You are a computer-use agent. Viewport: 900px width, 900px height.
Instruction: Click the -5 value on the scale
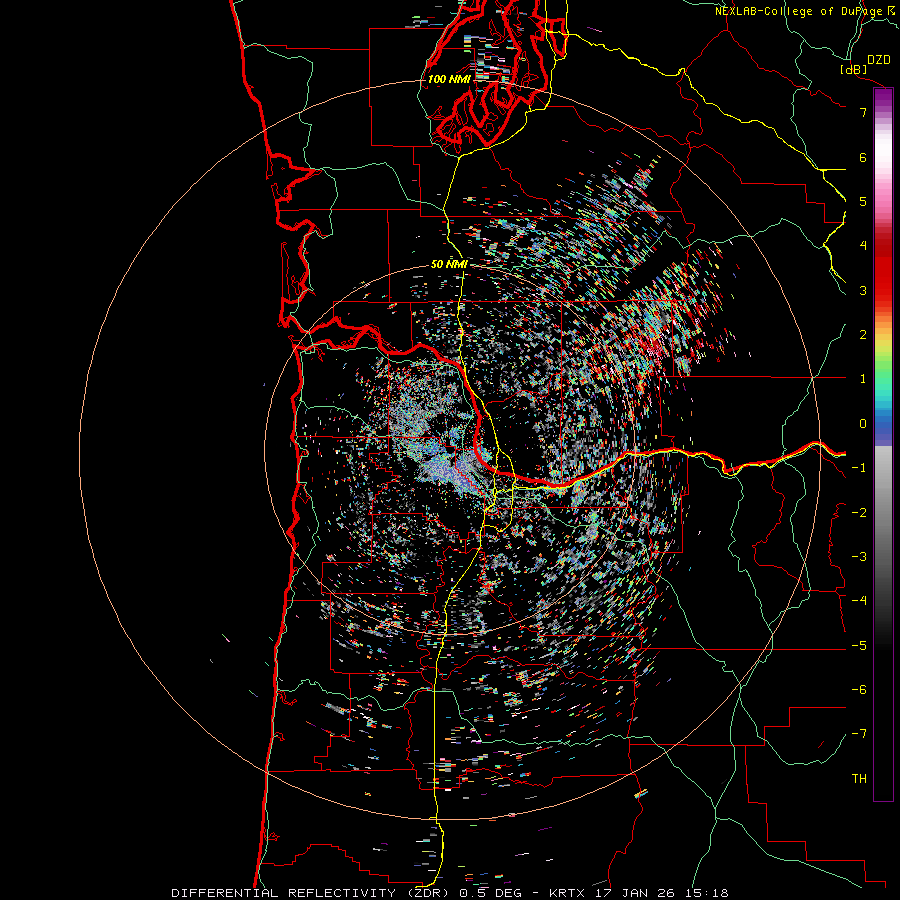(x=859, y=646)
